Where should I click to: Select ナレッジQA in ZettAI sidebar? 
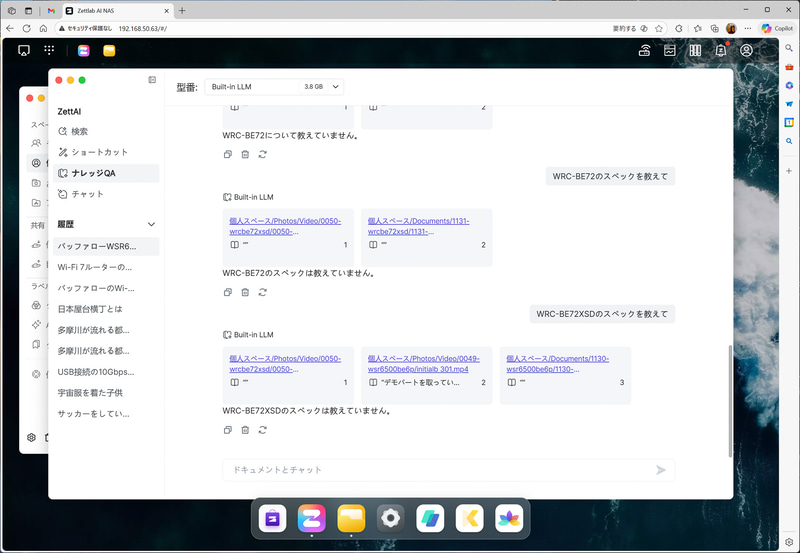point(106,173)
